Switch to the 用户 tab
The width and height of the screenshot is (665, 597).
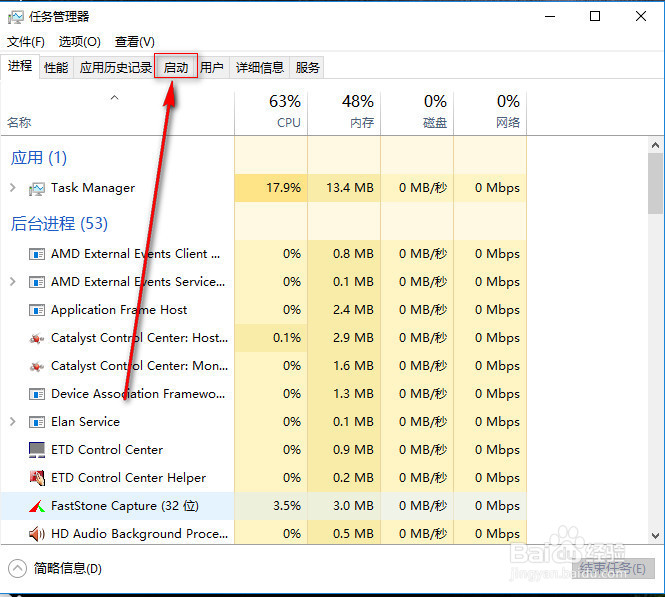(212, 67)
